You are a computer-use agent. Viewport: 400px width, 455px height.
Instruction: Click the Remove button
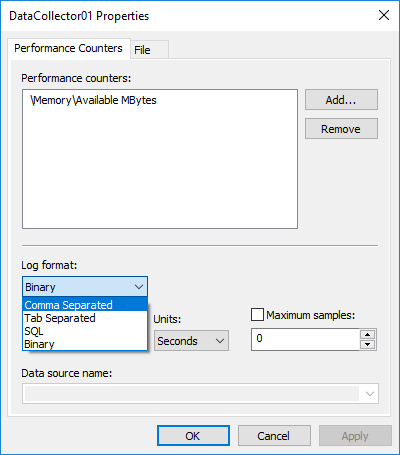click(341, 129)
